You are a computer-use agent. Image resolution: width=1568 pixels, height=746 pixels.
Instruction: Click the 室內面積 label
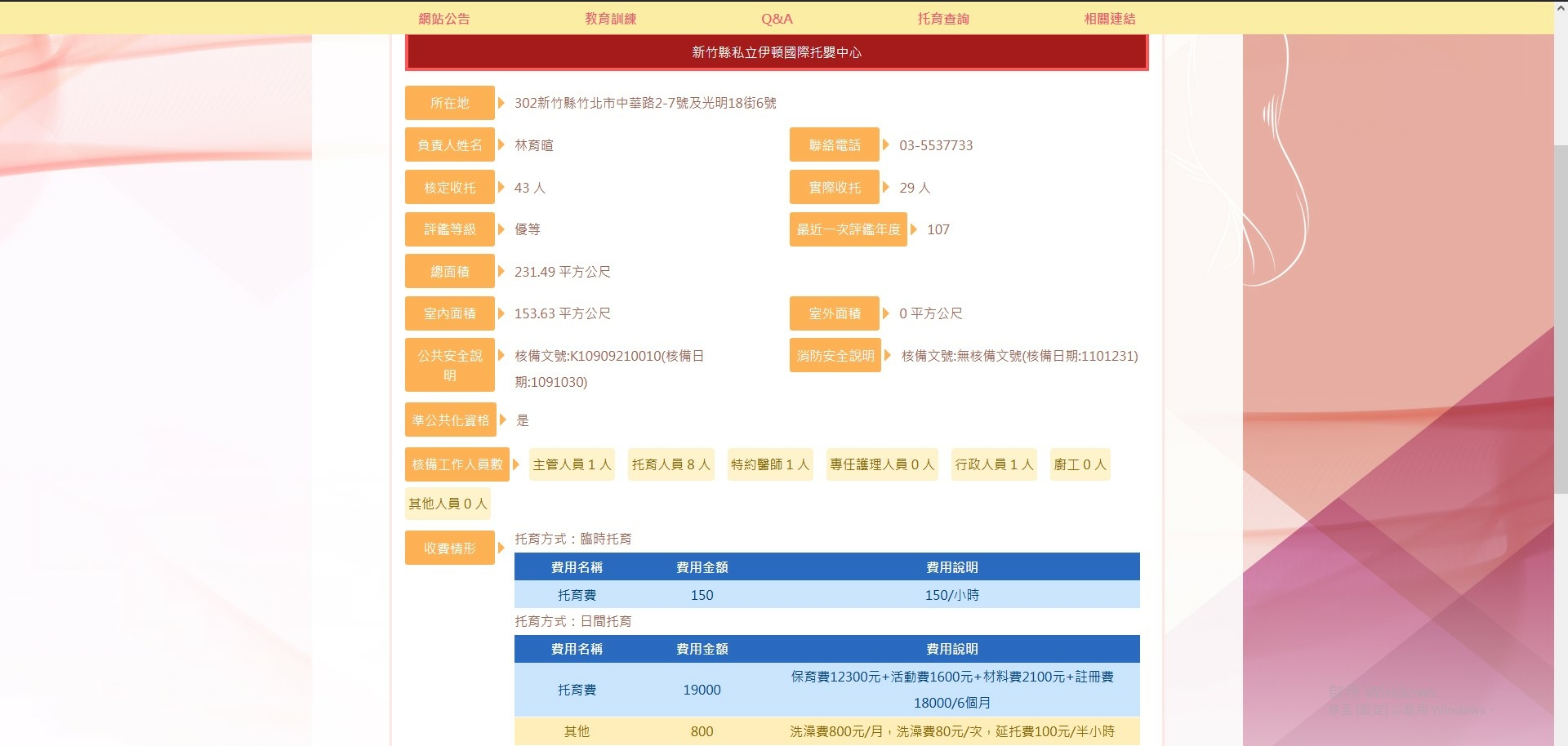tap(450, 313)
